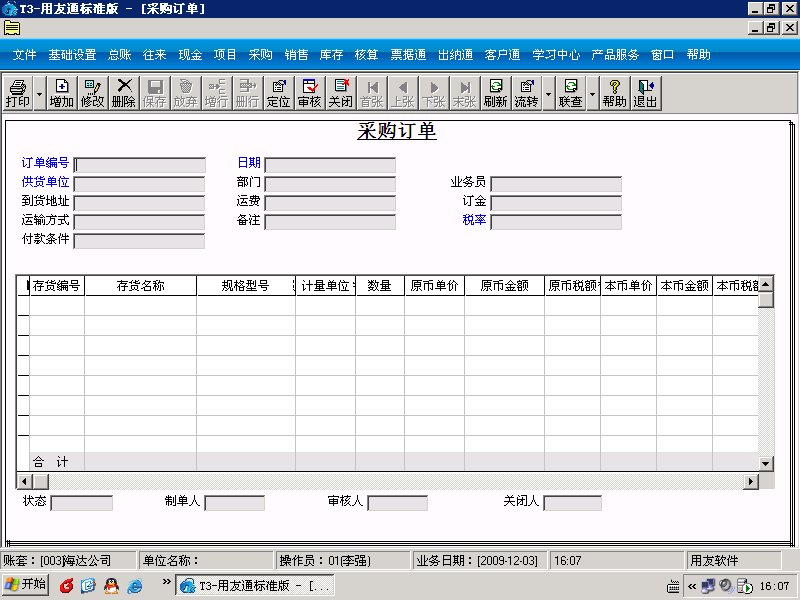Click the table vertical scrollbar up arrow
The width and height of the screenshot is (800, 600).
(x=766, y=284)
